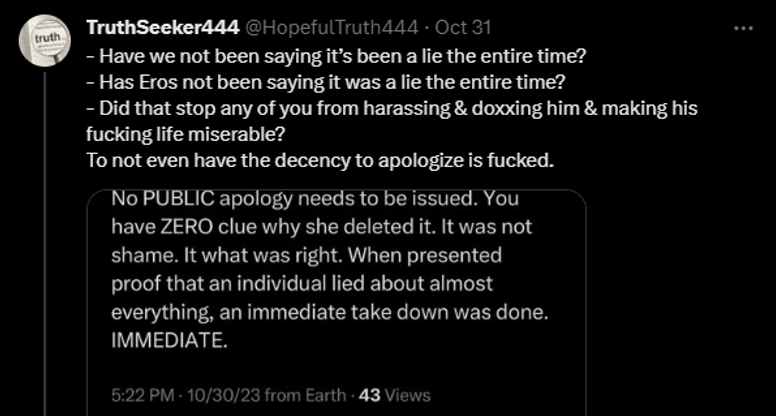This screenshot has height=416, width=776.
Task: Open the more options ellipsis menu
Action: (x=743, y=27)
